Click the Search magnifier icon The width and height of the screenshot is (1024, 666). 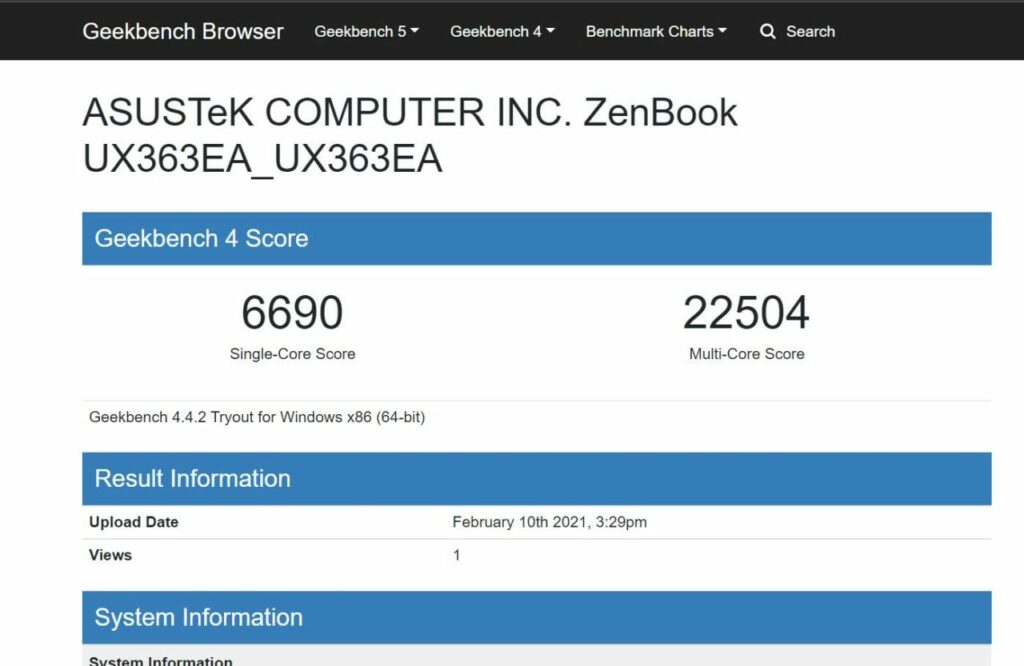click(768, 31)
